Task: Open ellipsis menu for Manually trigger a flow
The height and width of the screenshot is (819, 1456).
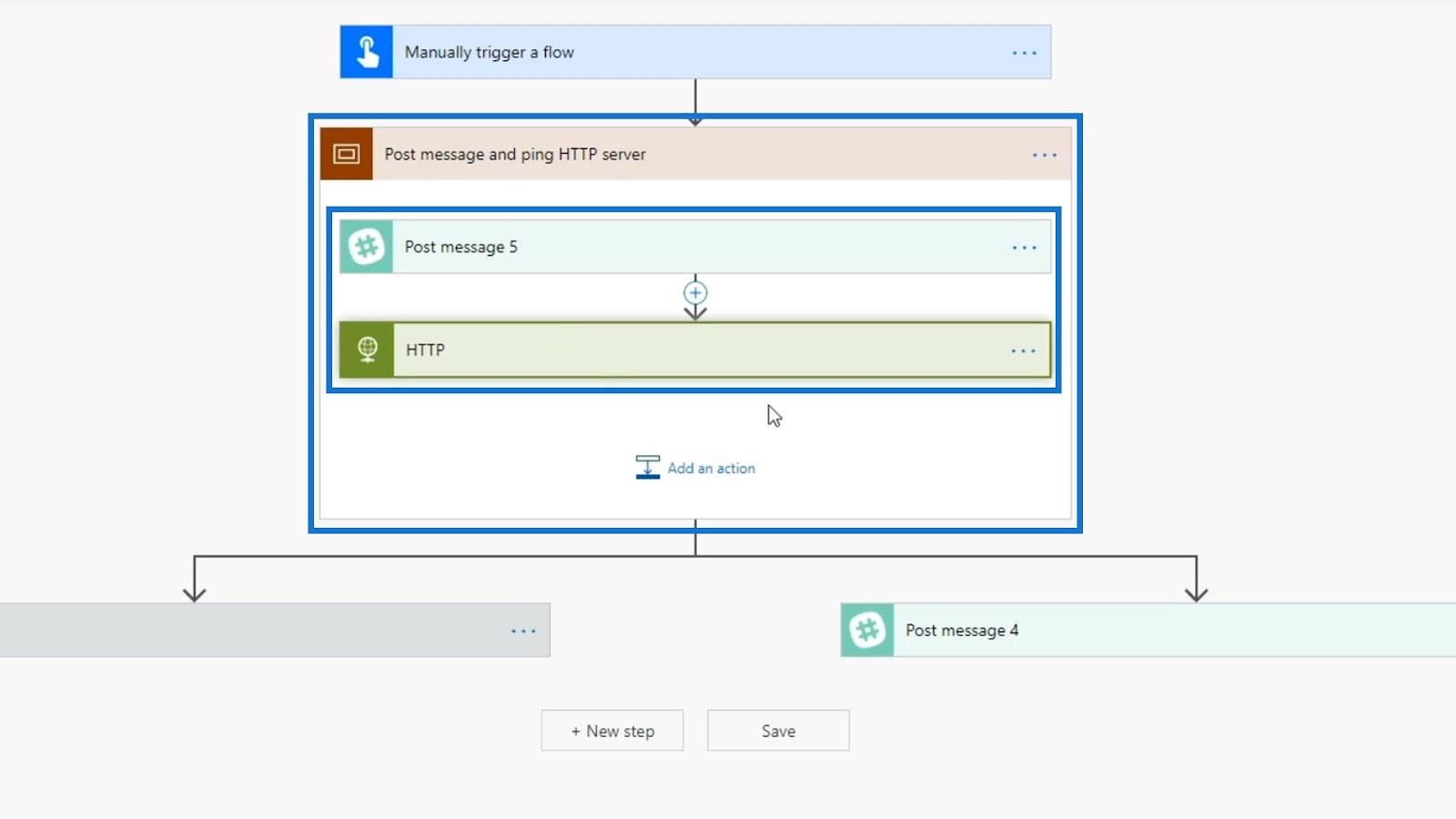Action: (x=1025, y=53)
